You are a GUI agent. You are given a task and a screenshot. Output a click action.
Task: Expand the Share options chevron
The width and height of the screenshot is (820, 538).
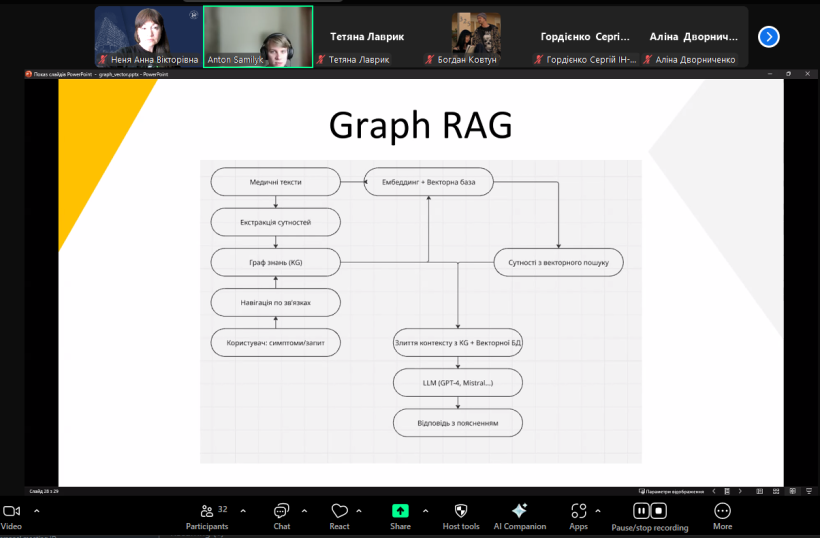(x=426, y=510)
